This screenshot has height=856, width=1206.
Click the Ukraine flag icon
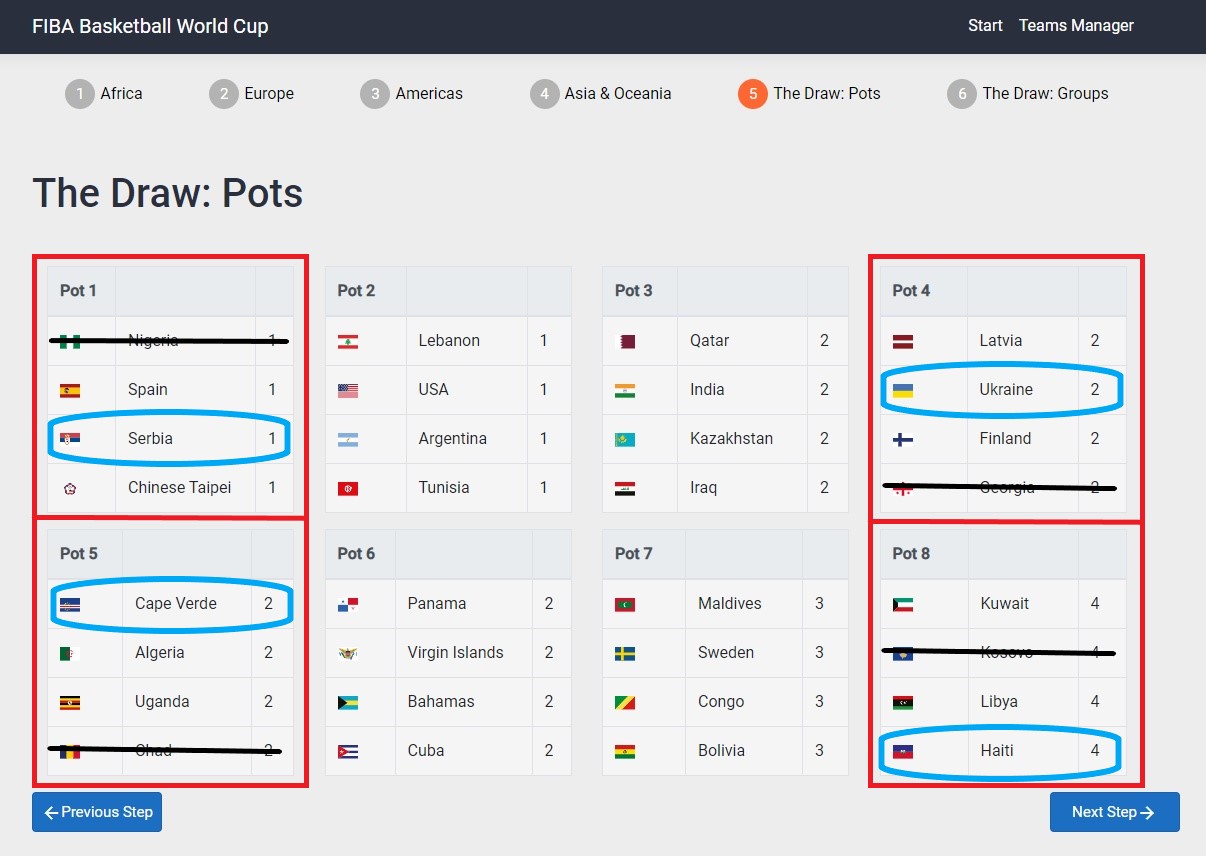click(x=903, y=390)
